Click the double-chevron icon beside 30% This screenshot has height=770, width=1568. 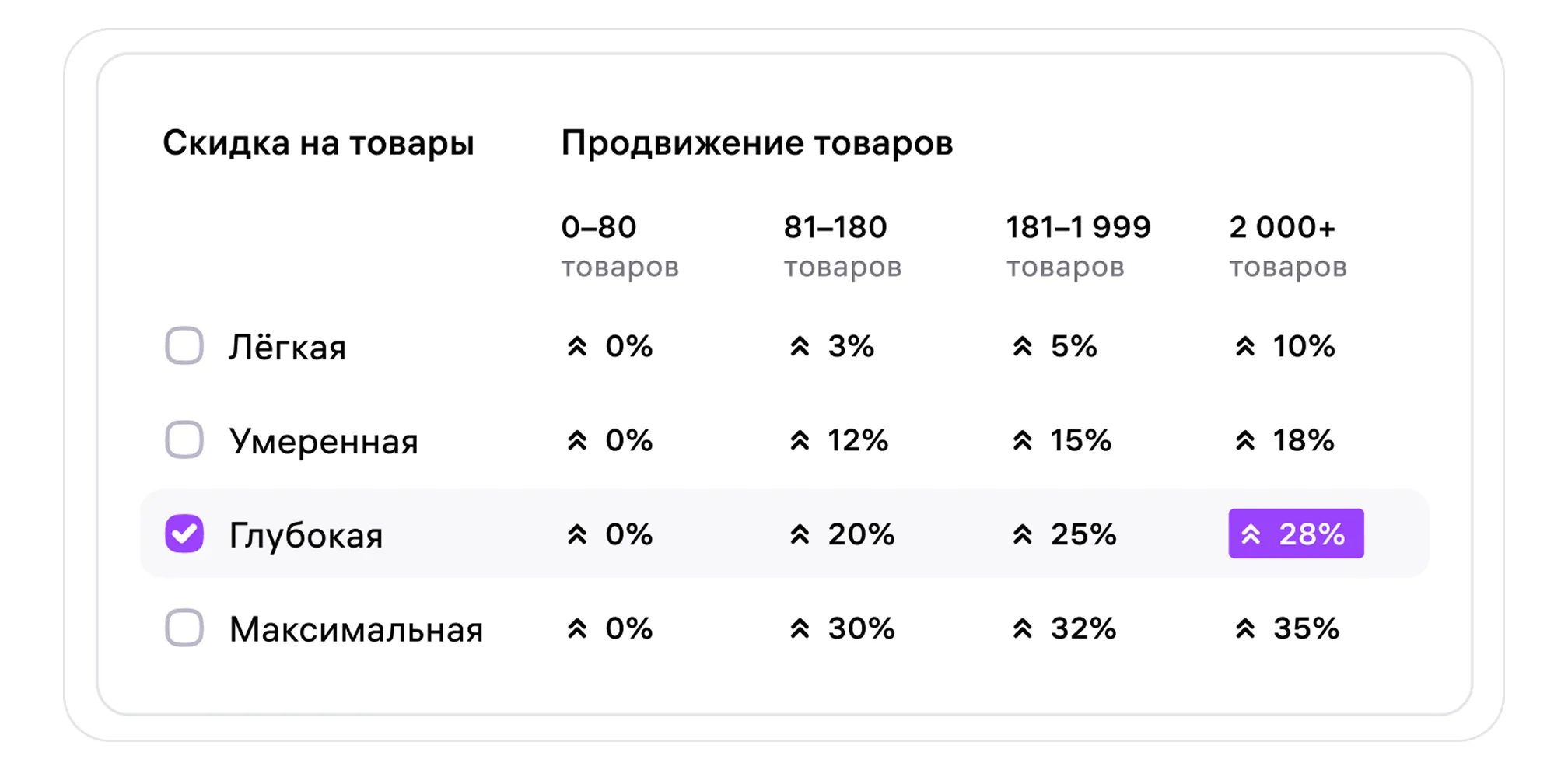coord(800,628)
